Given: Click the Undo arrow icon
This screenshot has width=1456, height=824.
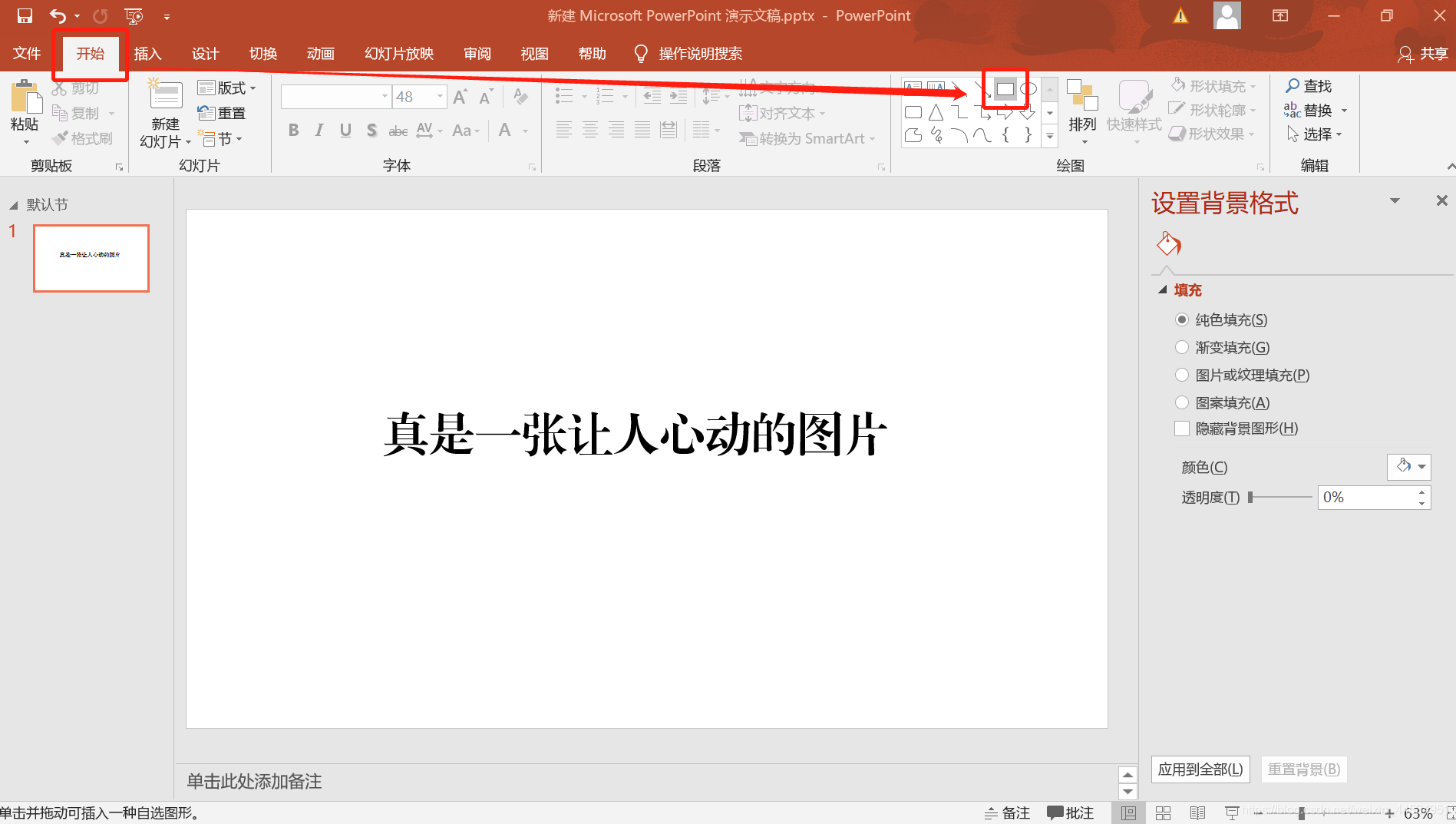Looking at the screenshot, I should coord(58,15).
